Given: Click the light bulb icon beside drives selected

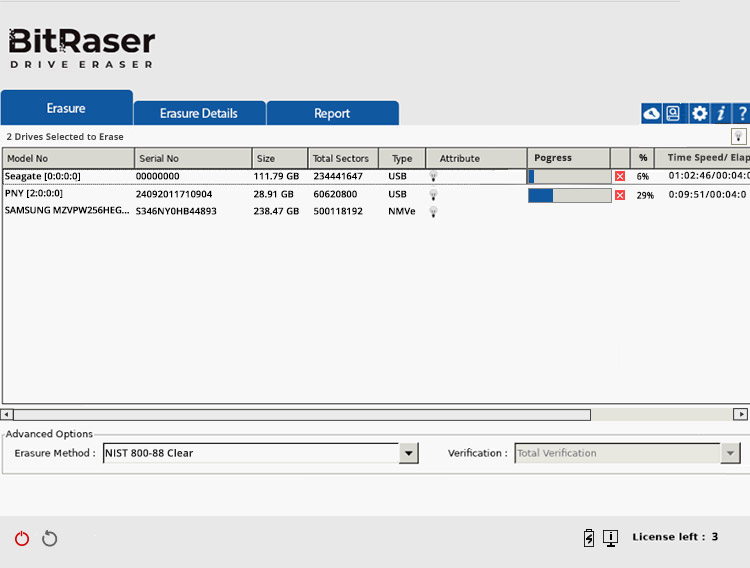Looking at the screenshot, I should pos(739,136).
